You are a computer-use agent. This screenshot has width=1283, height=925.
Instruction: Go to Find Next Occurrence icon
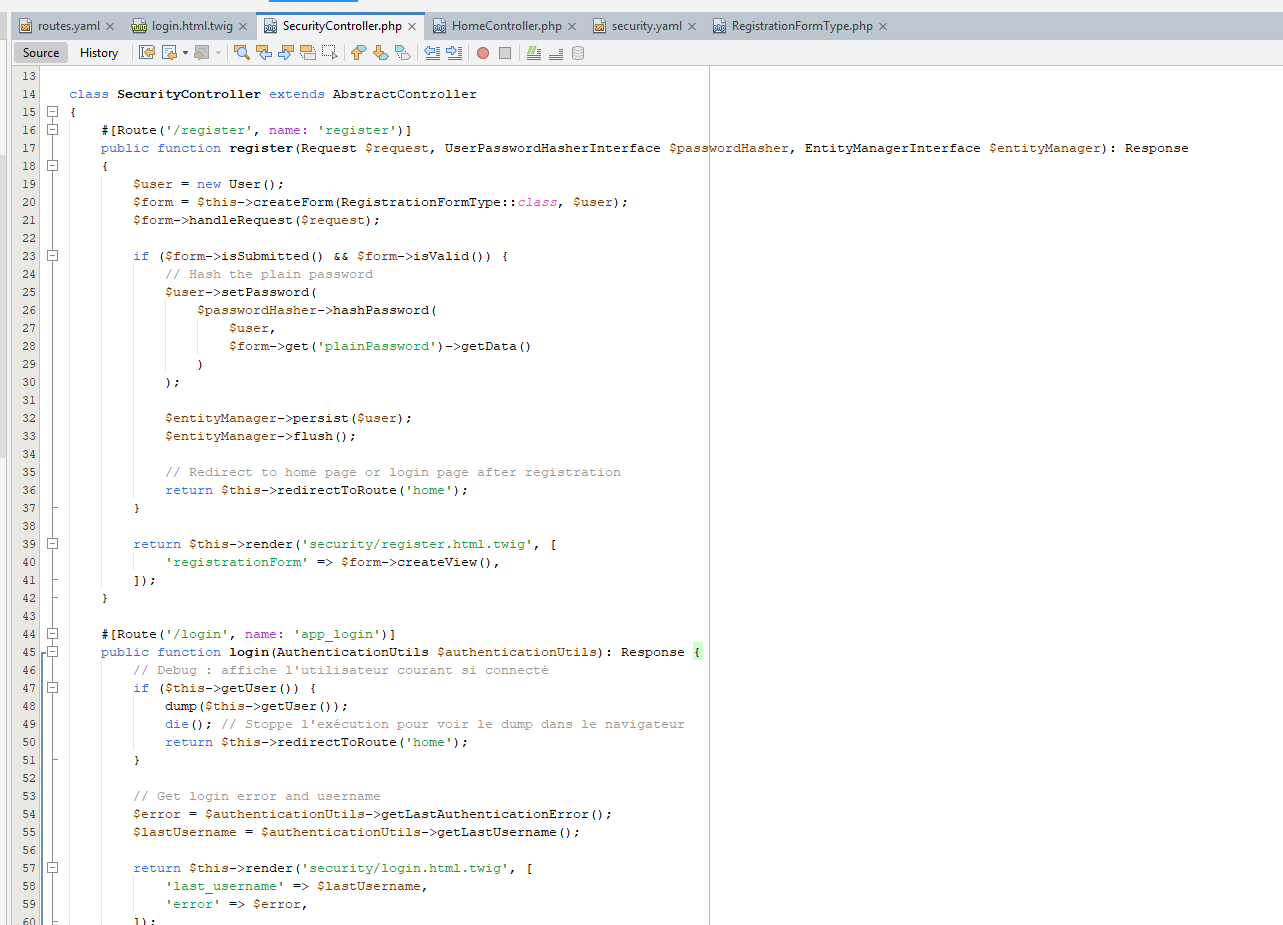286,53
